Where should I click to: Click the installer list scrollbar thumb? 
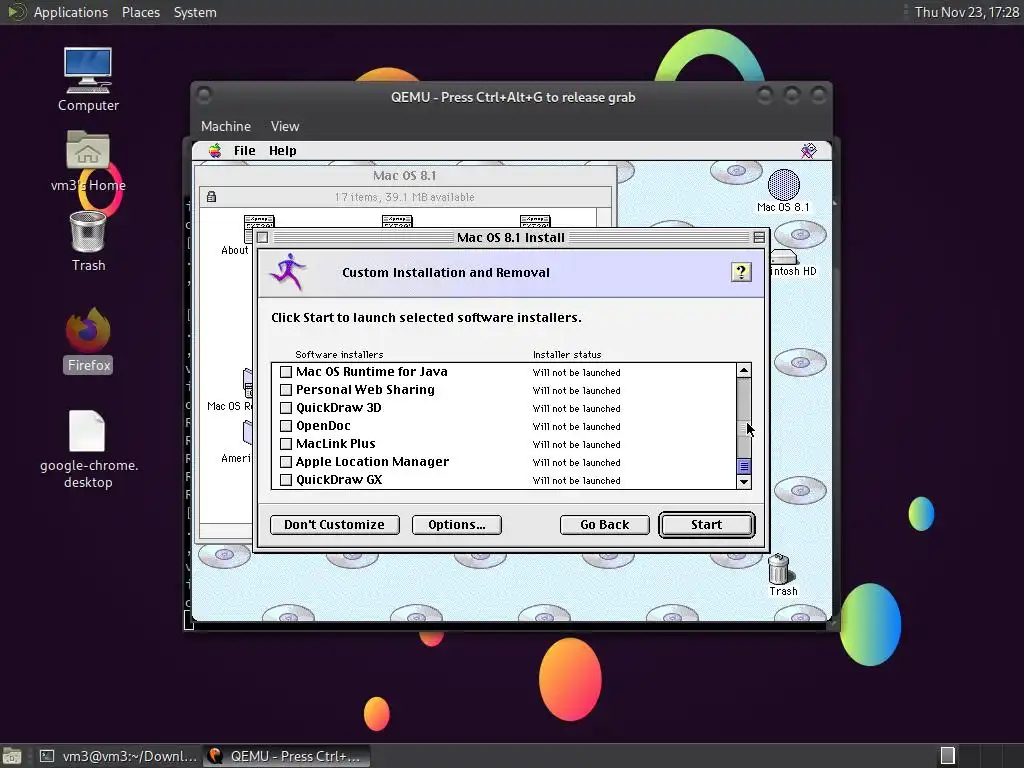click(744, 466)
